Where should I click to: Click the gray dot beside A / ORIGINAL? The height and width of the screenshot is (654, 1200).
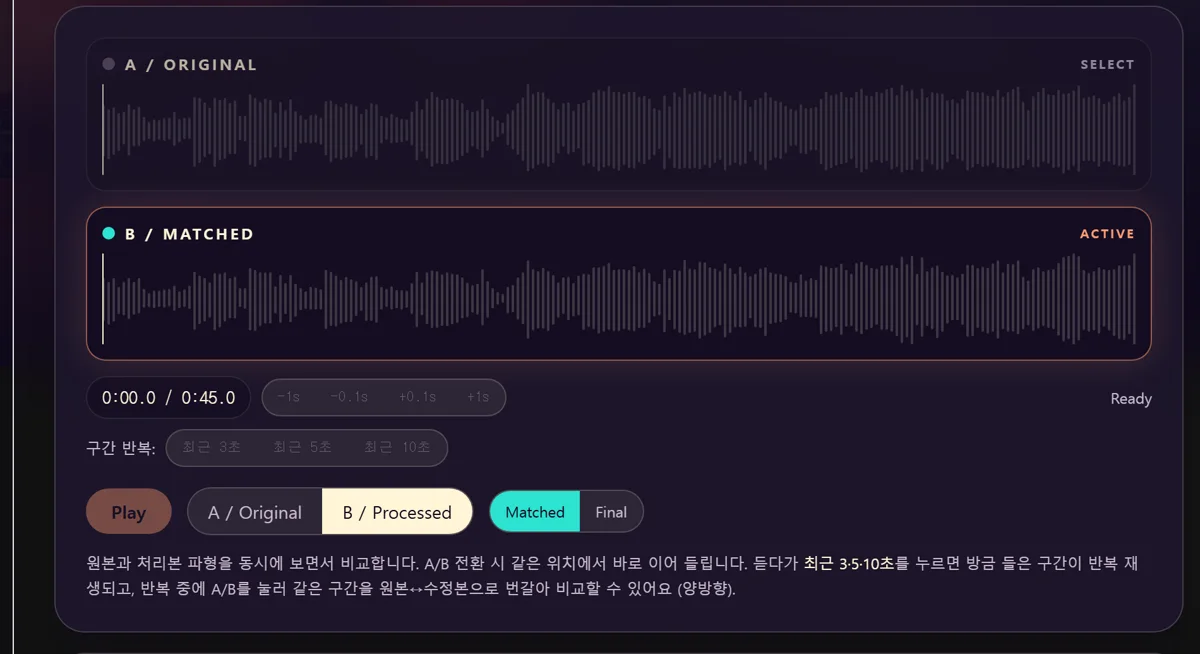tap(109, 64)
